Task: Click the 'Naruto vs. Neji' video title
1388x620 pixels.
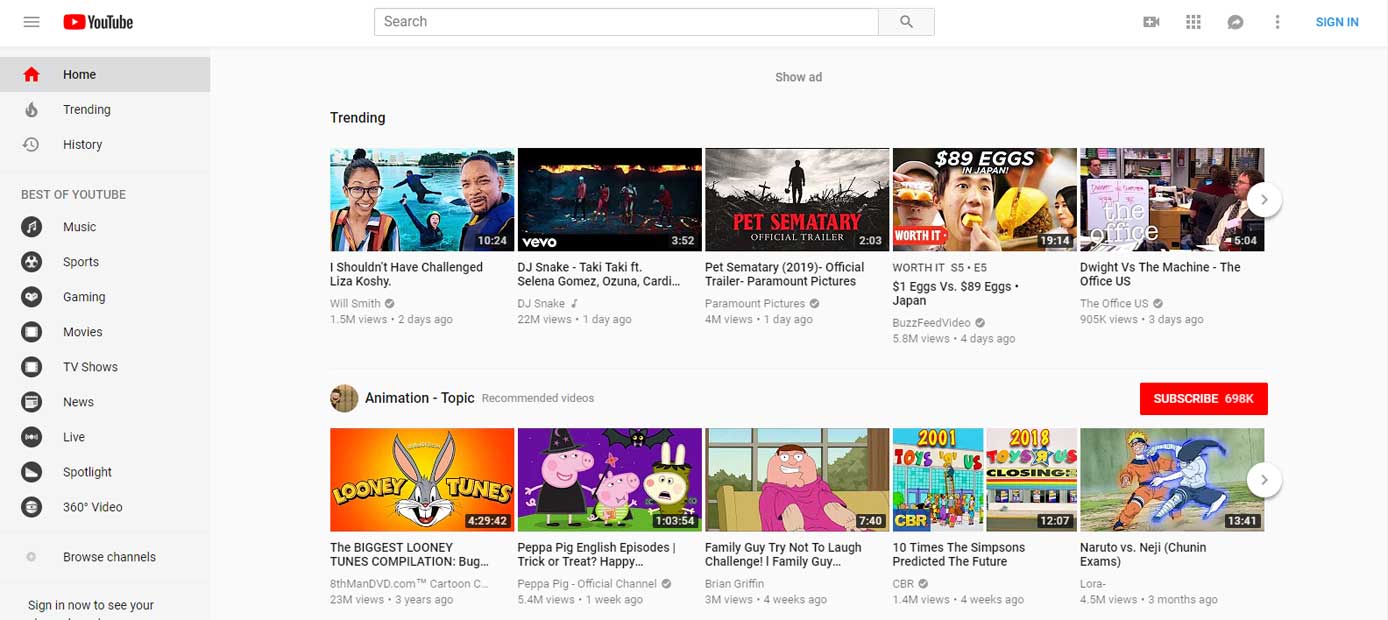Action: (x=1143, y=554)
